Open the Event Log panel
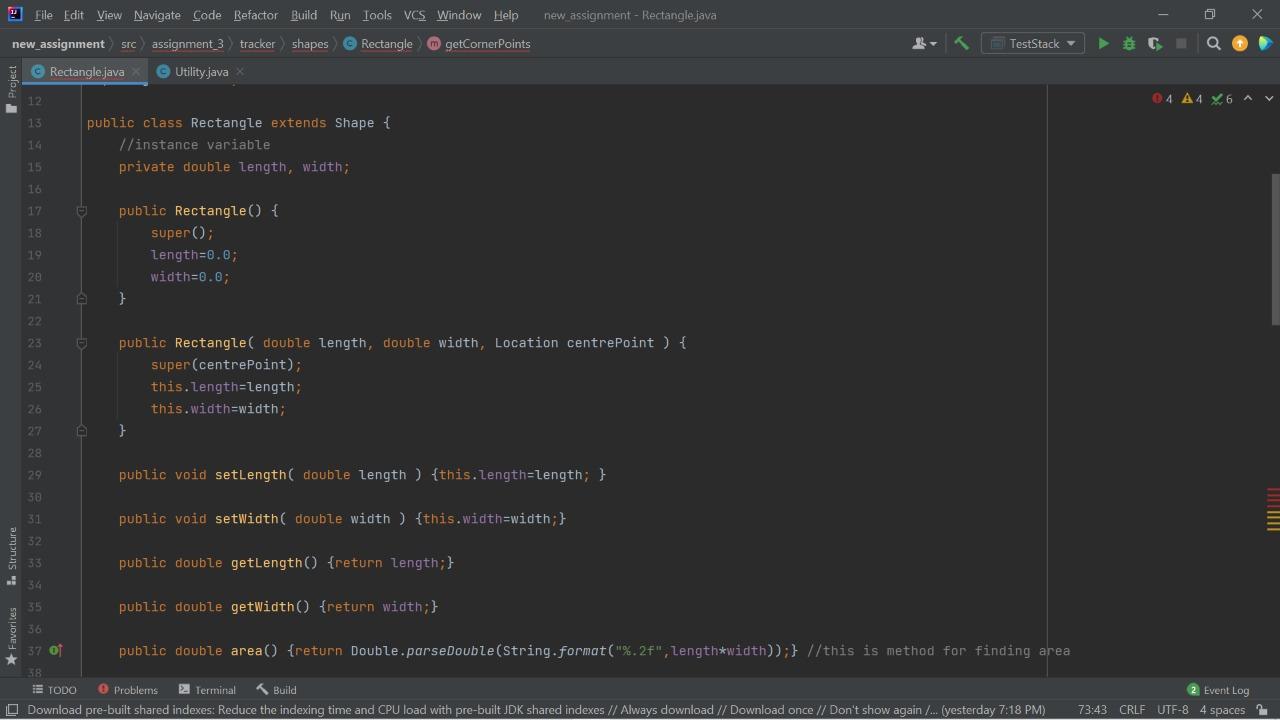 (x=1218, y=690)
